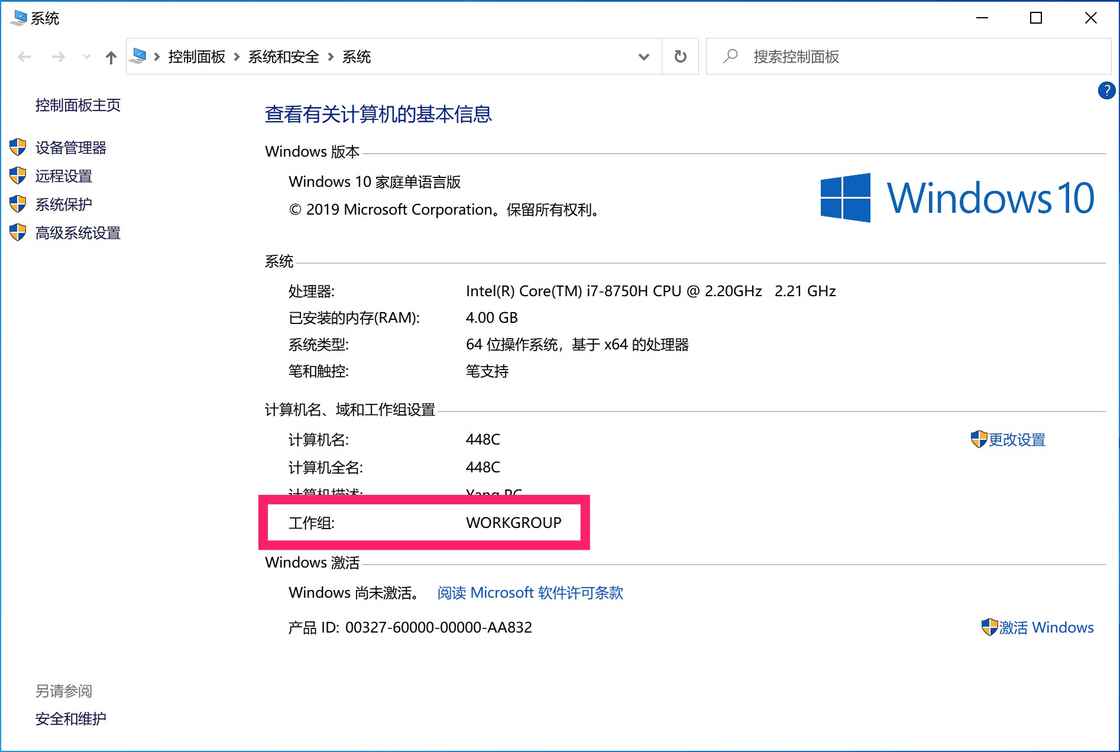Click the system window title icon
This screenshot has height=752, width=1120.
19,18
